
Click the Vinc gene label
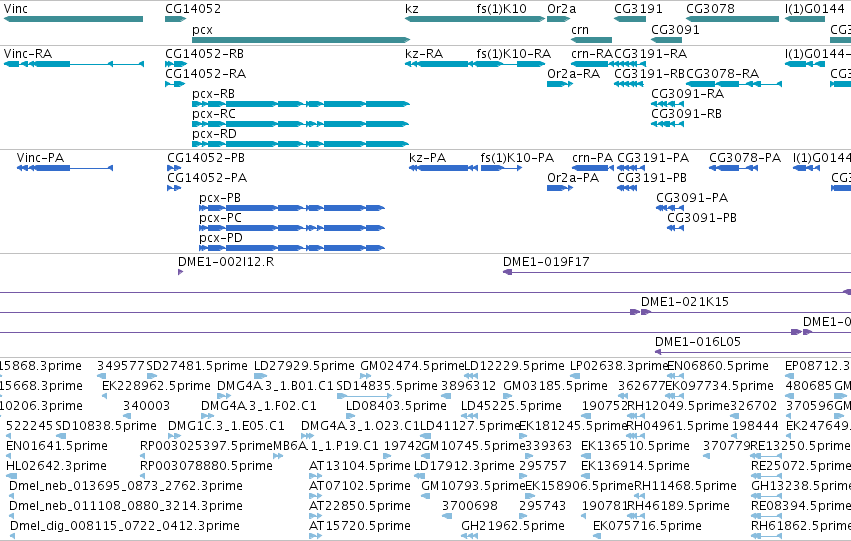coord(15,9)
